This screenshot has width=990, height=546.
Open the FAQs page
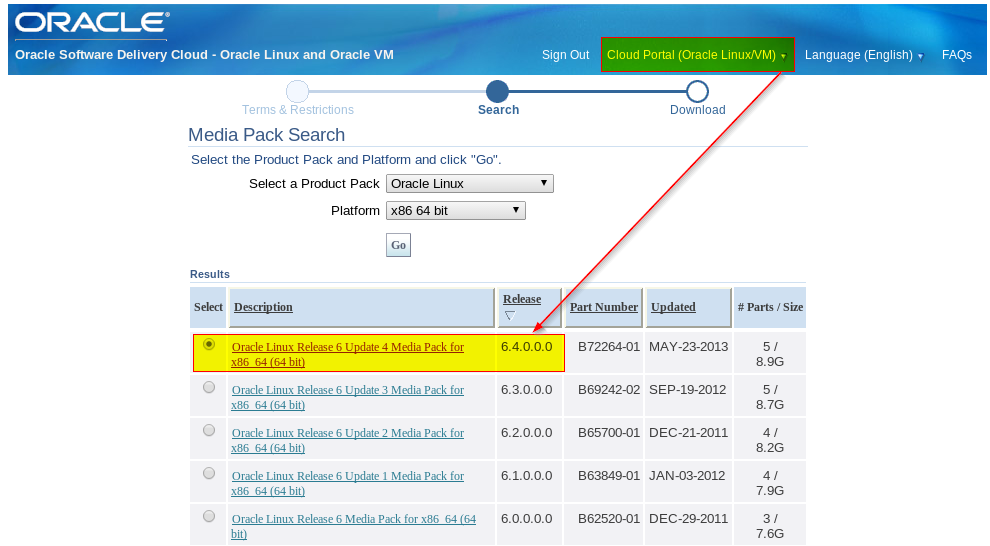click(x=957, y=55)
